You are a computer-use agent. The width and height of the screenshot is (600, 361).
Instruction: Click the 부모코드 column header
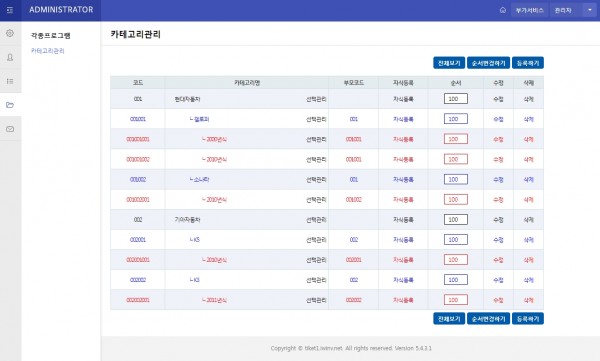(x=354, y=83)
